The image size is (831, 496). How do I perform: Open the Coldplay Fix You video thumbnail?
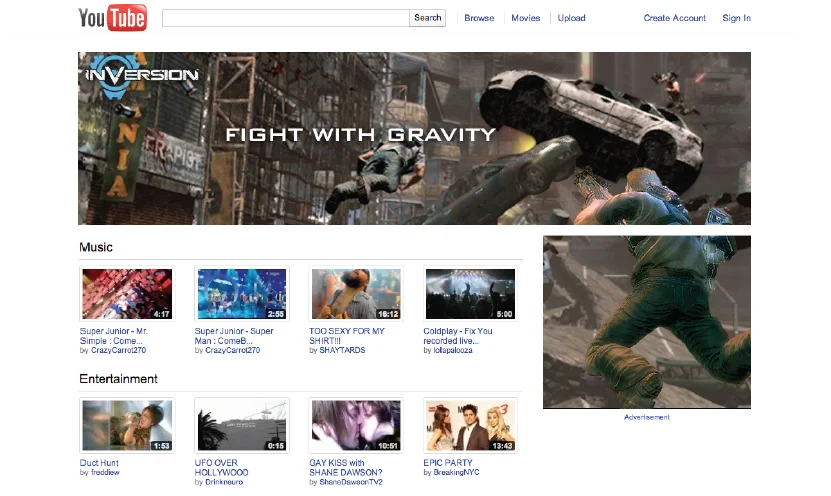[471, 294]
